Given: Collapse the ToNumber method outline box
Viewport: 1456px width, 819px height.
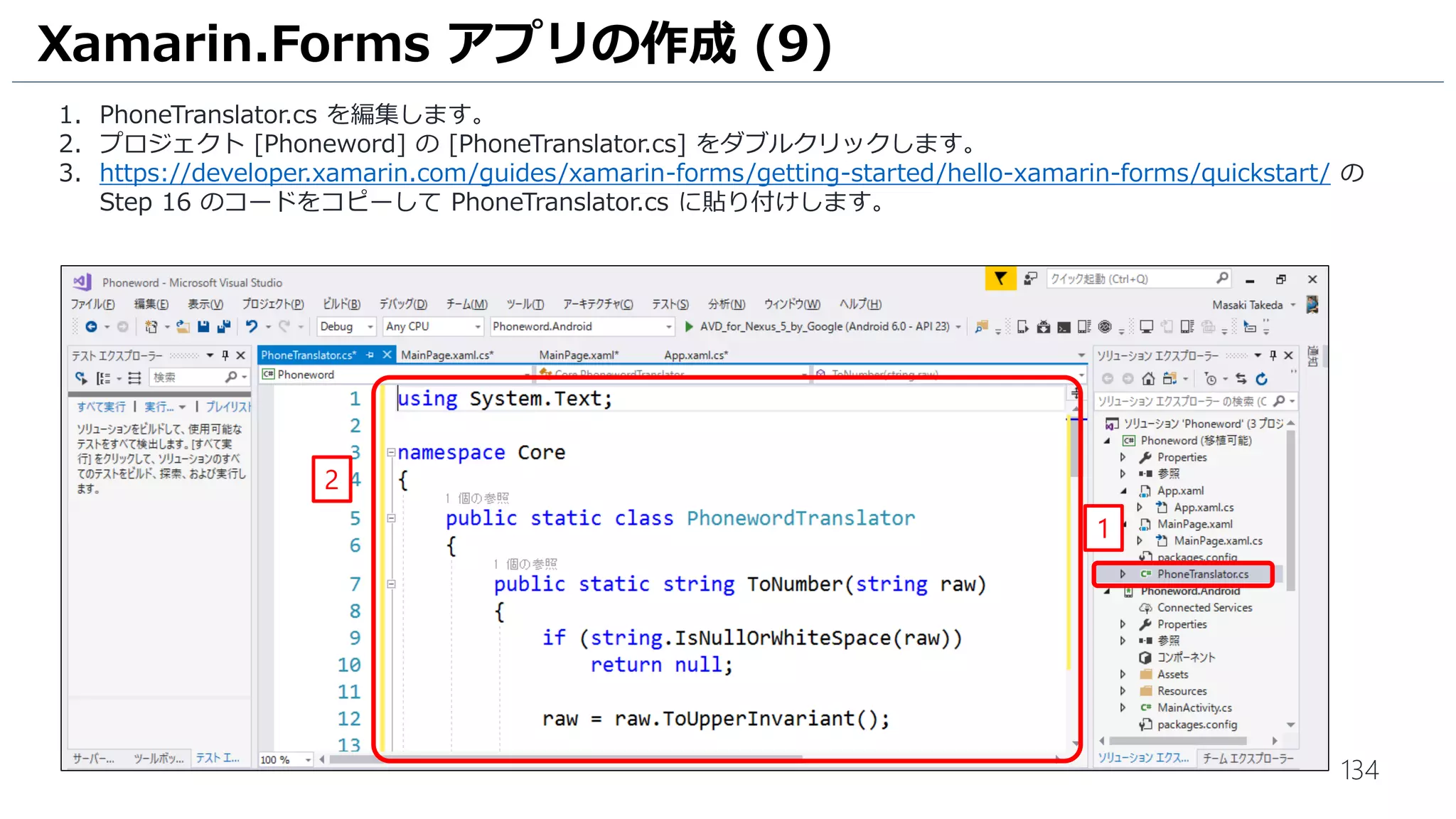Looking at the screenshot, I should tap(391, 584).
